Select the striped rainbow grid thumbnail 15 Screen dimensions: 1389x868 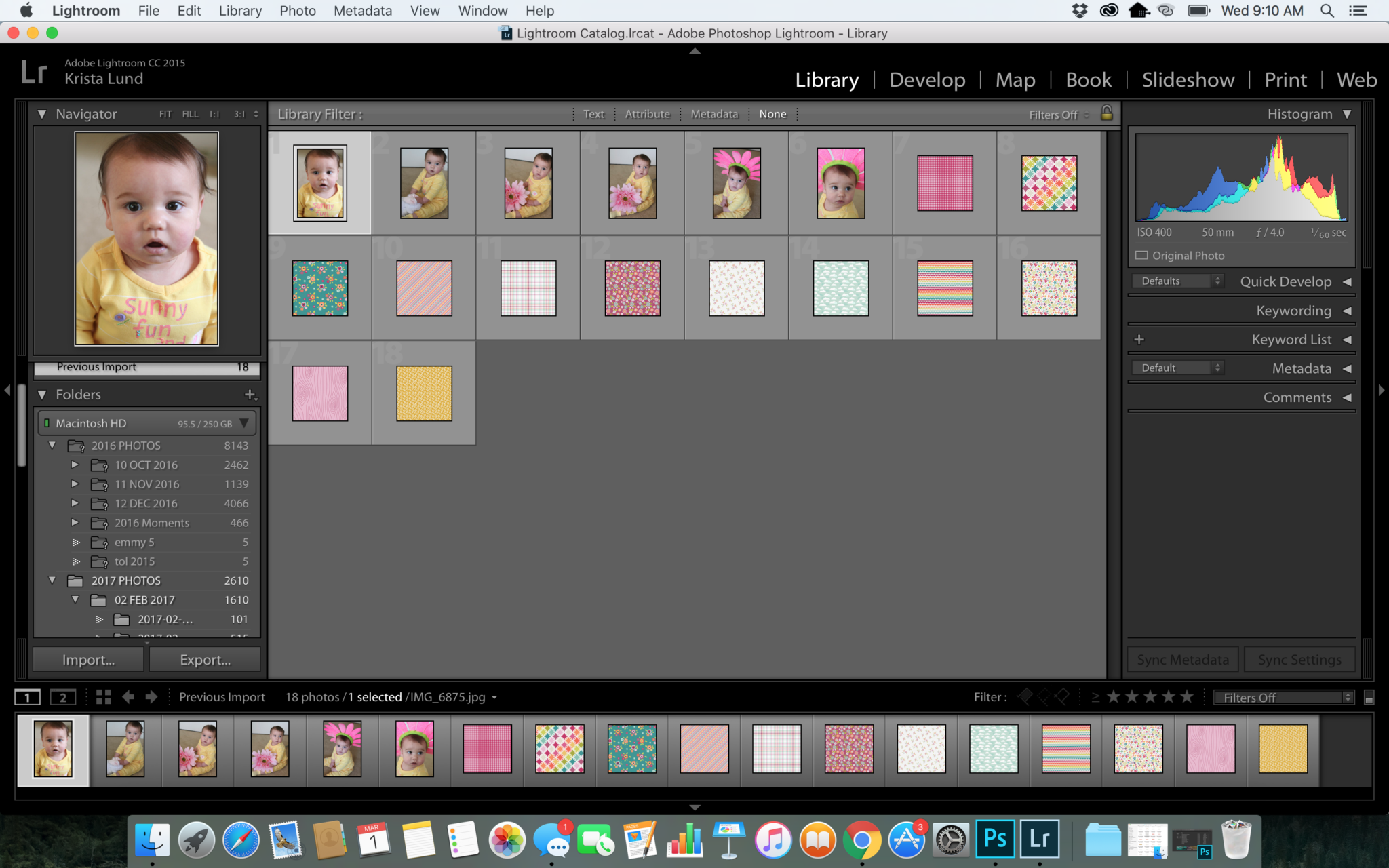[945, 288]
